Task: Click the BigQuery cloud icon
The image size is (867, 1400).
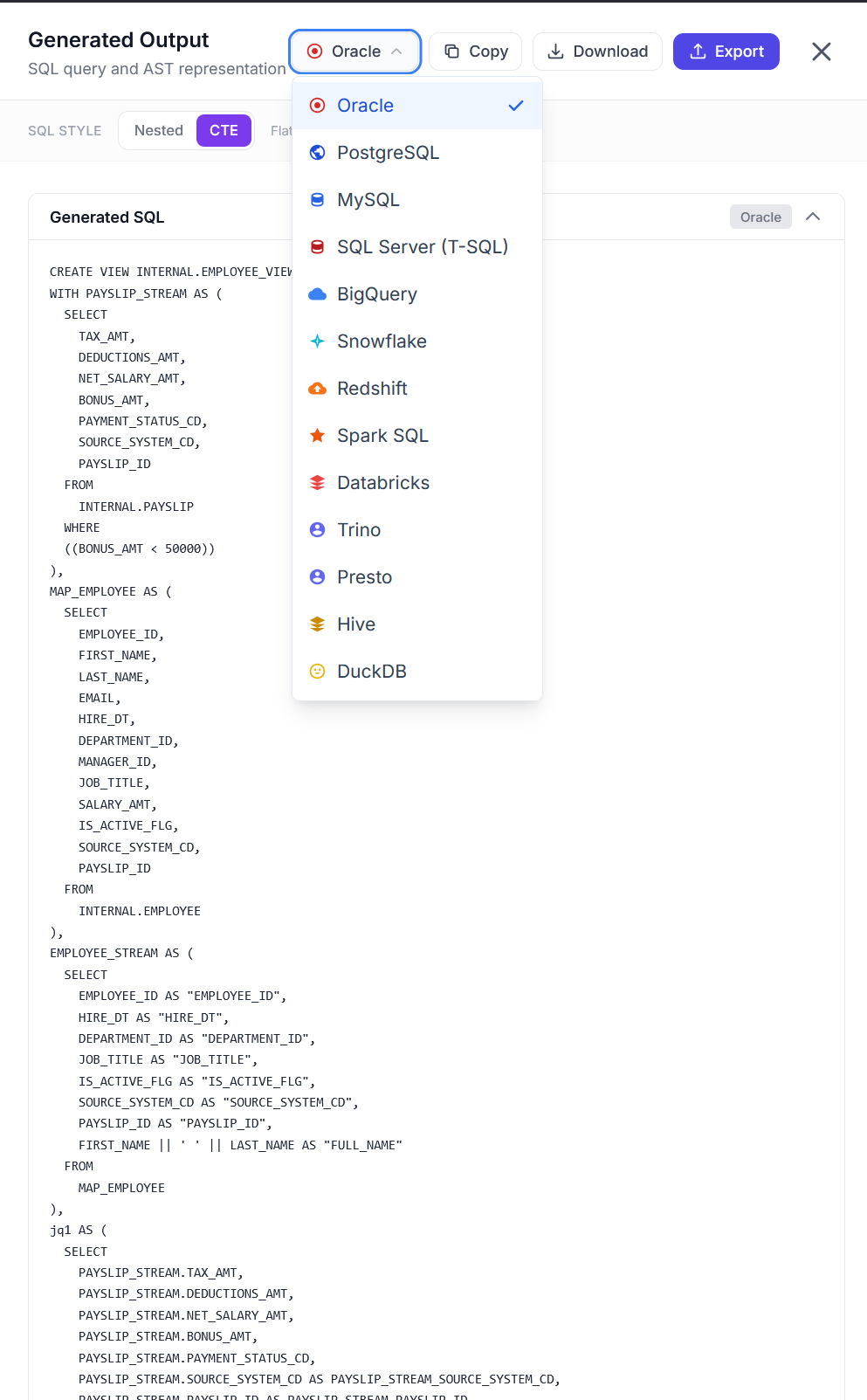Action: pyautogui.click(x=318, y=294)
